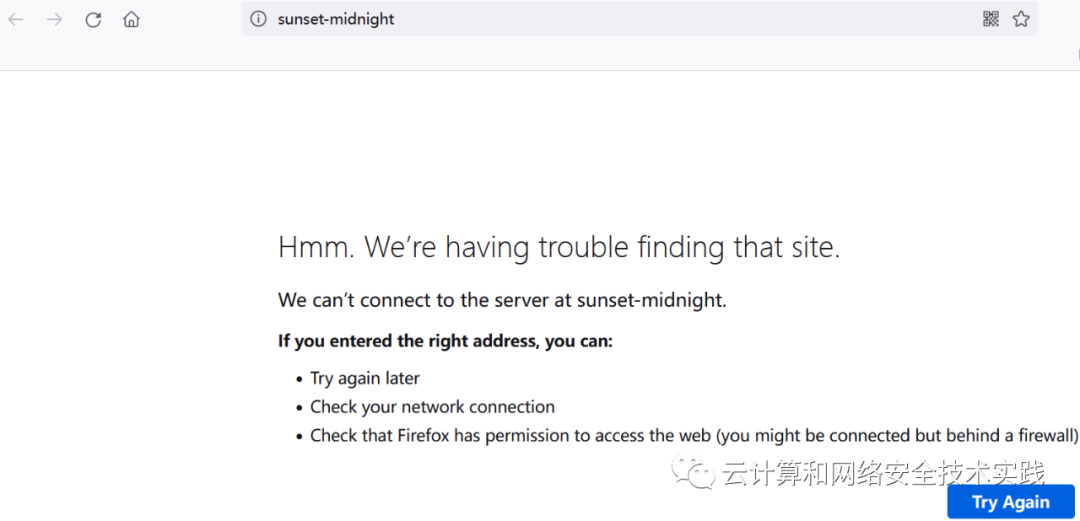The width and height of the screenshot is (1080, 521).
Task: Click the word "firewall" in the last bullet
Action: pos(1045,435)
